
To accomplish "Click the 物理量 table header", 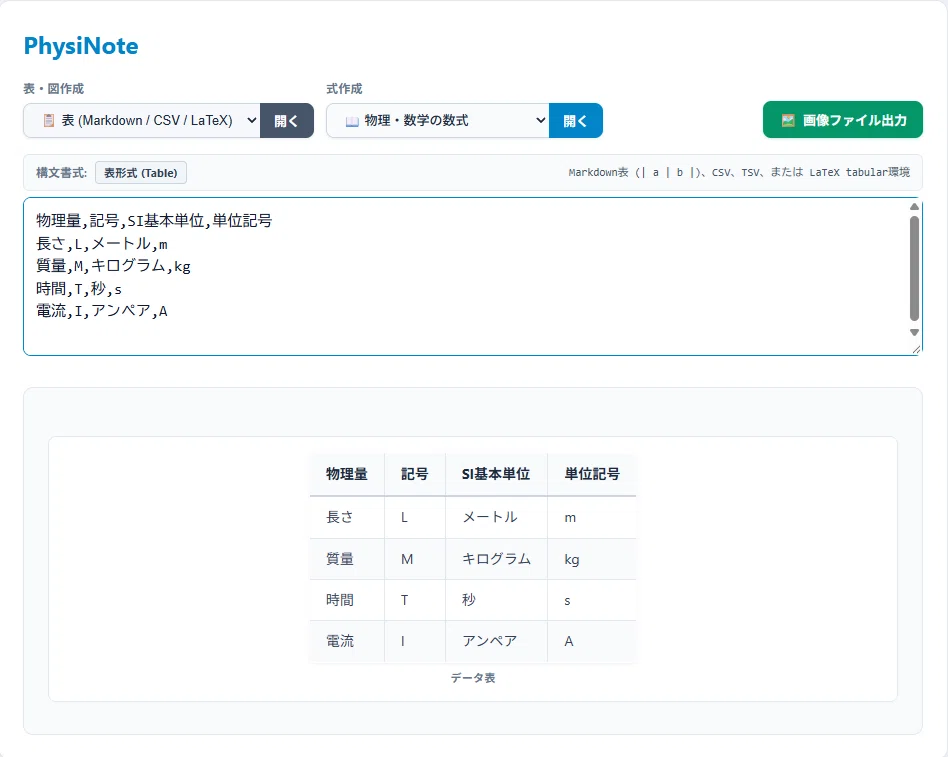I will pyautogui.click(x=347, y=474).
